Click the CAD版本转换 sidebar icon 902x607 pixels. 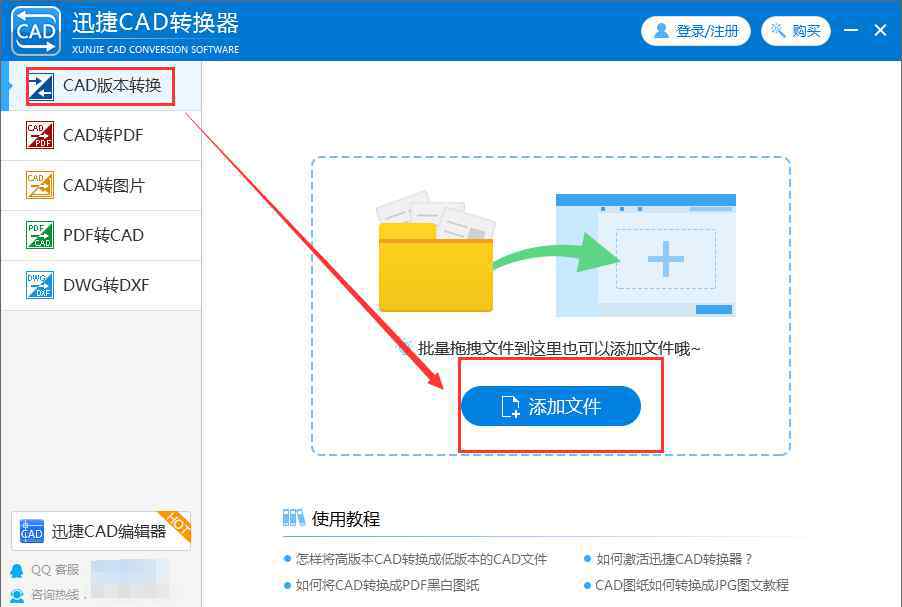pyautogui.click(x=40, y=87)
